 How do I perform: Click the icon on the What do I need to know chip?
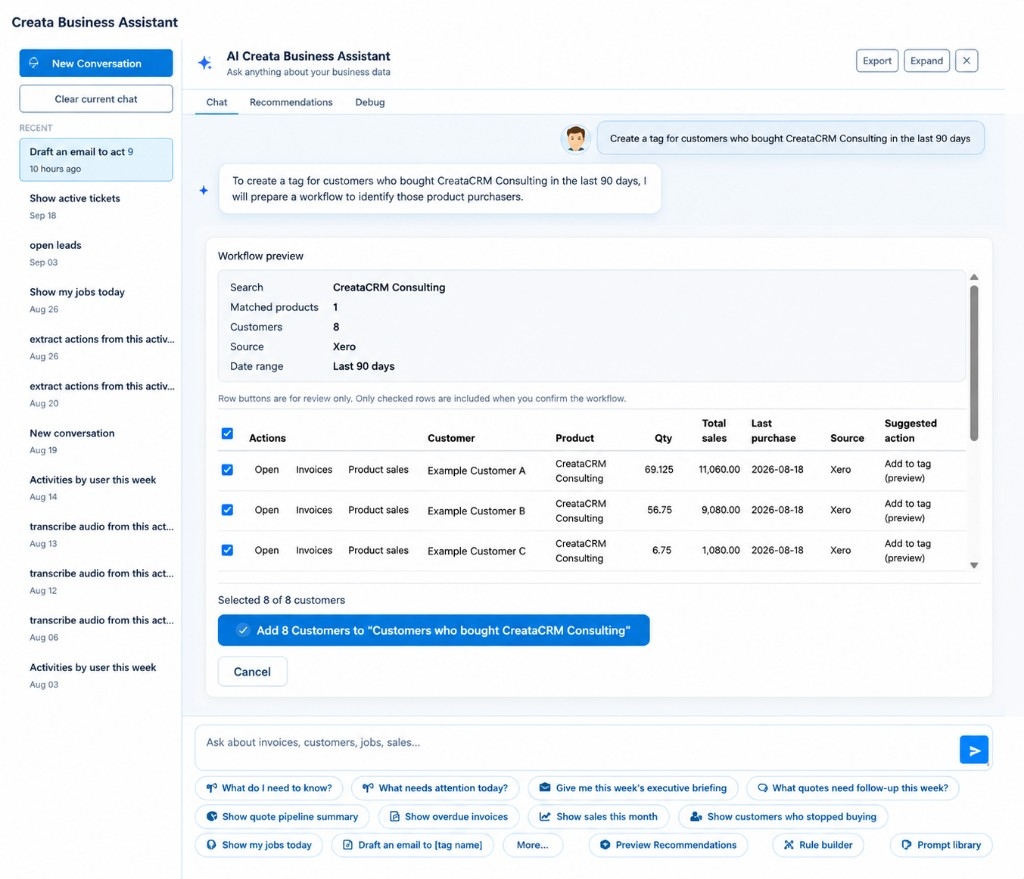click(x=212, y=788)
